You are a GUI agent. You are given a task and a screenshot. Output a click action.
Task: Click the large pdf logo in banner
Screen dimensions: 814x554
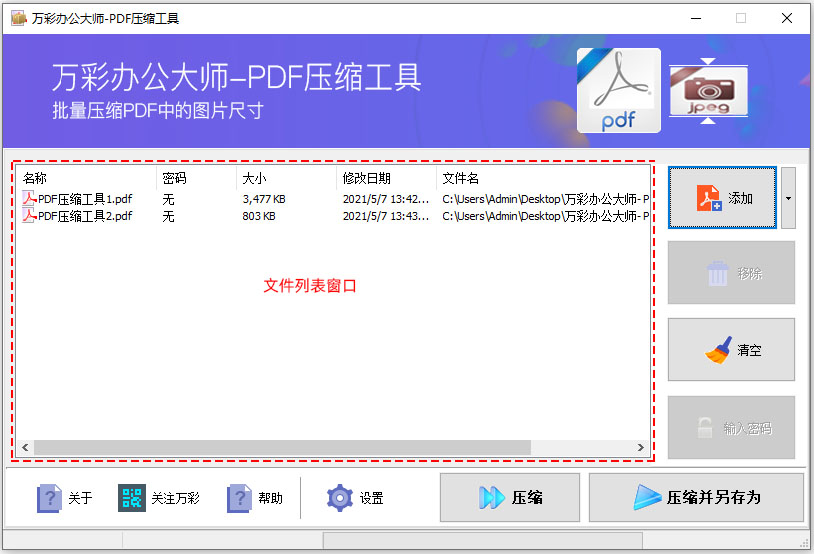tap(619, 90)
